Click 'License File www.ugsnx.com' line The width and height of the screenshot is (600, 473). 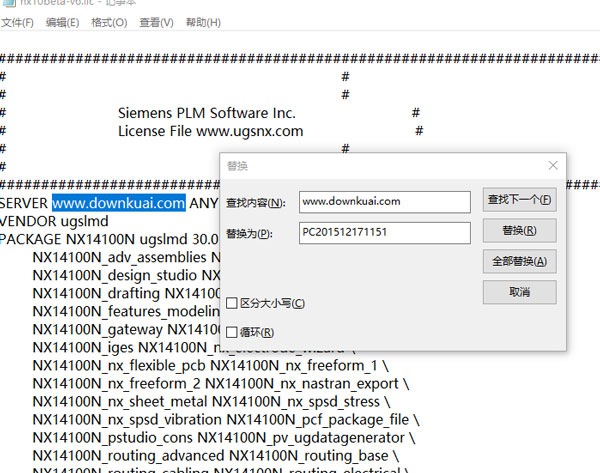pos(210,131)
